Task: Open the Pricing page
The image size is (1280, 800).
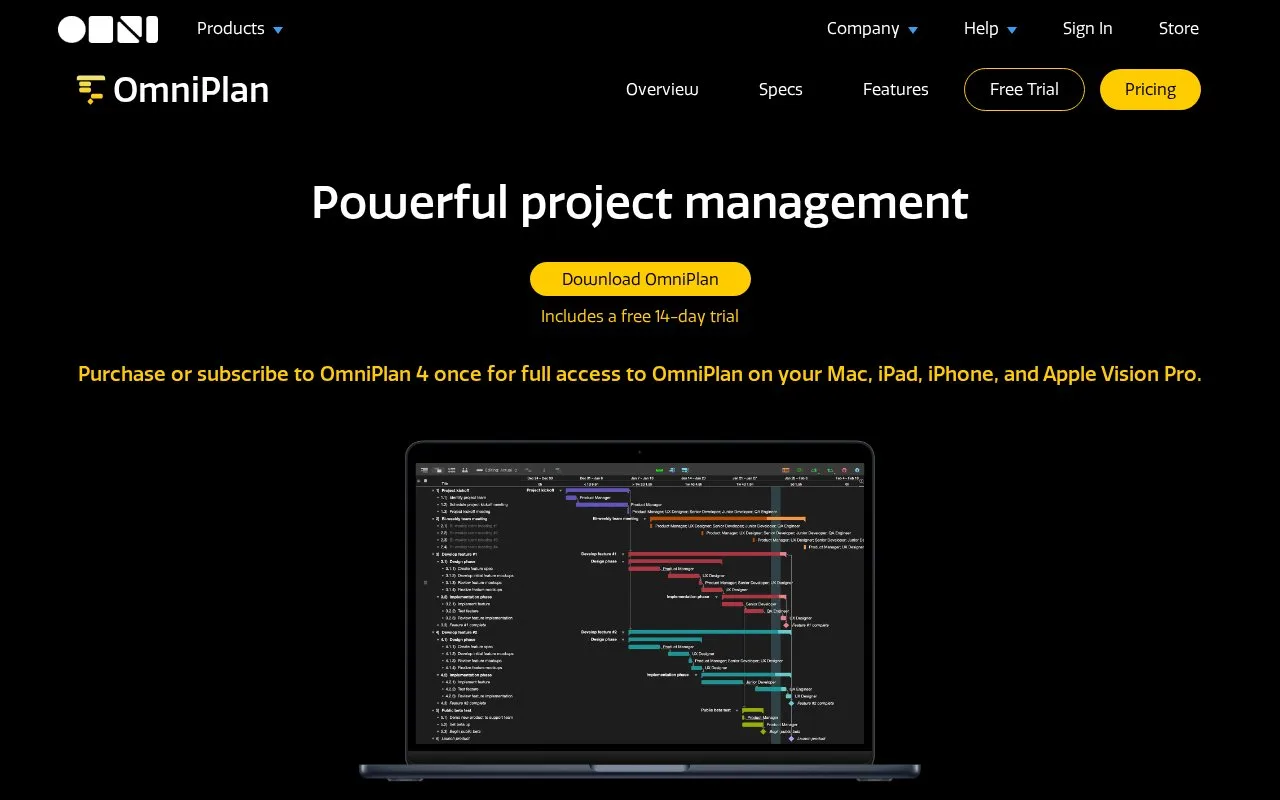Action: coord(1150,89)
